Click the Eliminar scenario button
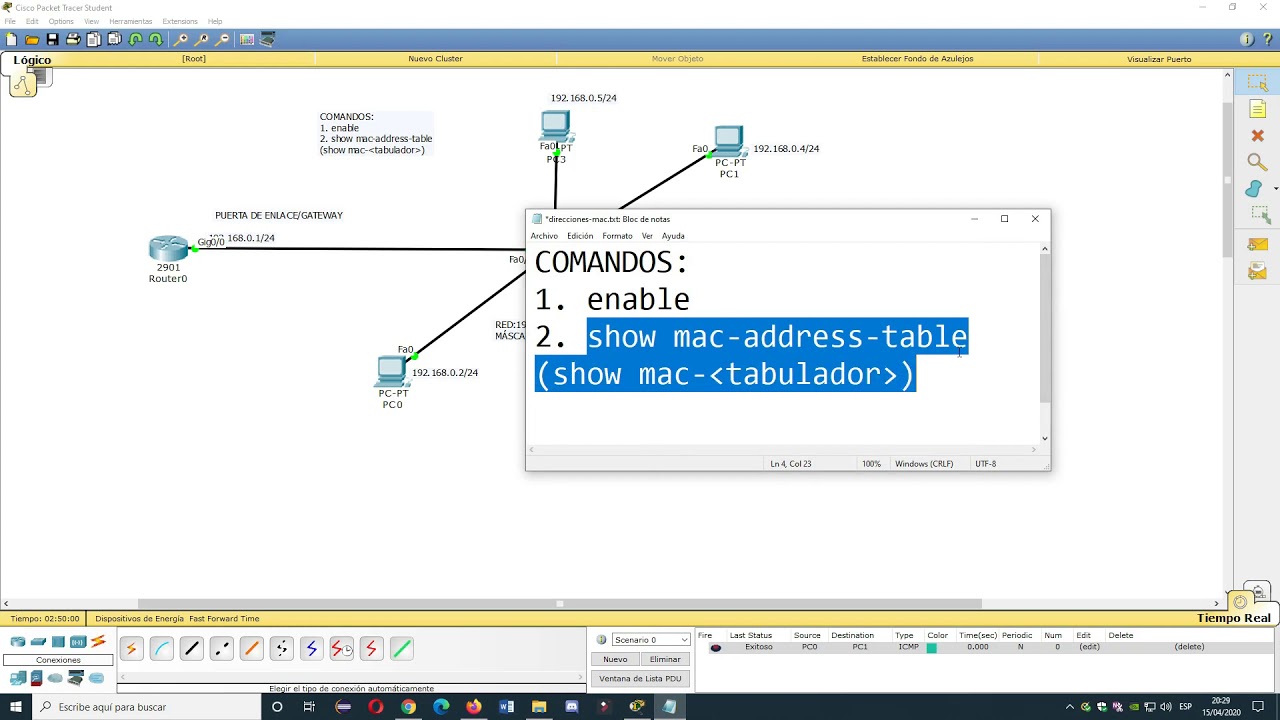The height and width of the screenshot is (720, 1280). point(665,659)
